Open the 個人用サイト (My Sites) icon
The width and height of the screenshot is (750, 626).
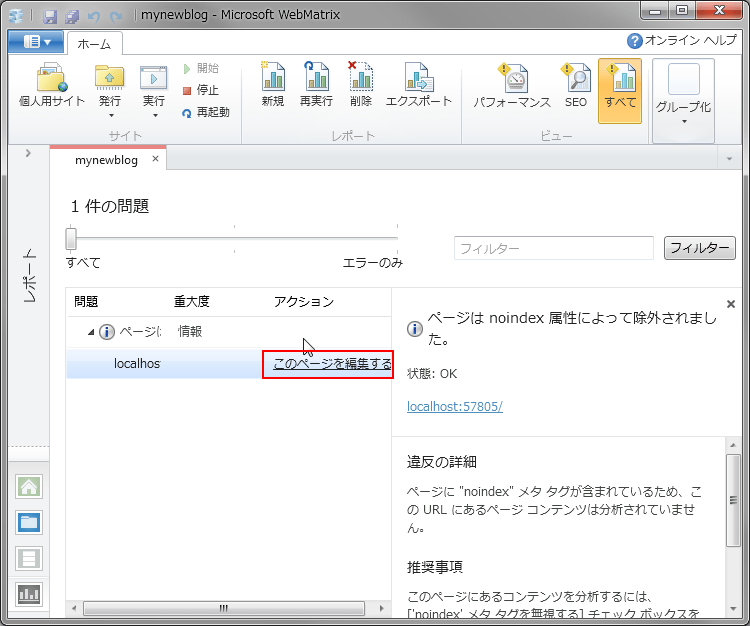coord(52,85)
